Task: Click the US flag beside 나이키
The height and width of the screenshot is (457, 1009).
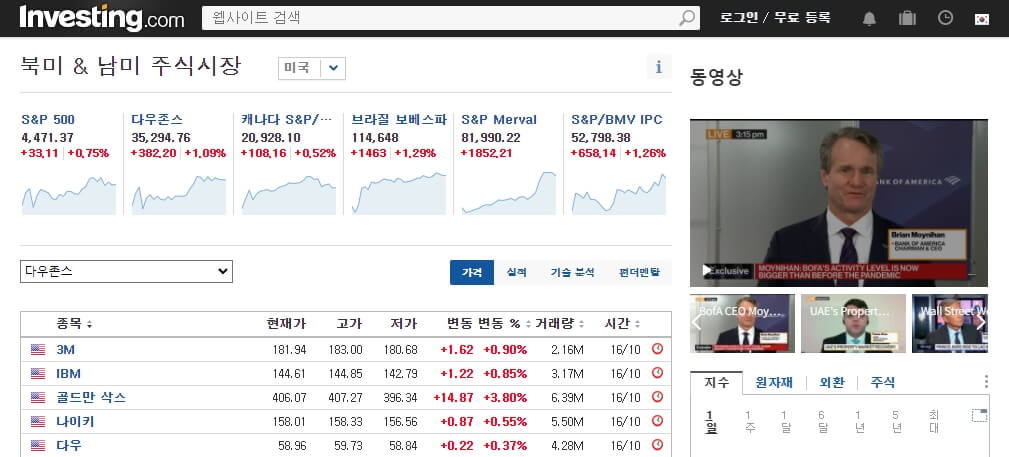Action: (x=38, y=422)
